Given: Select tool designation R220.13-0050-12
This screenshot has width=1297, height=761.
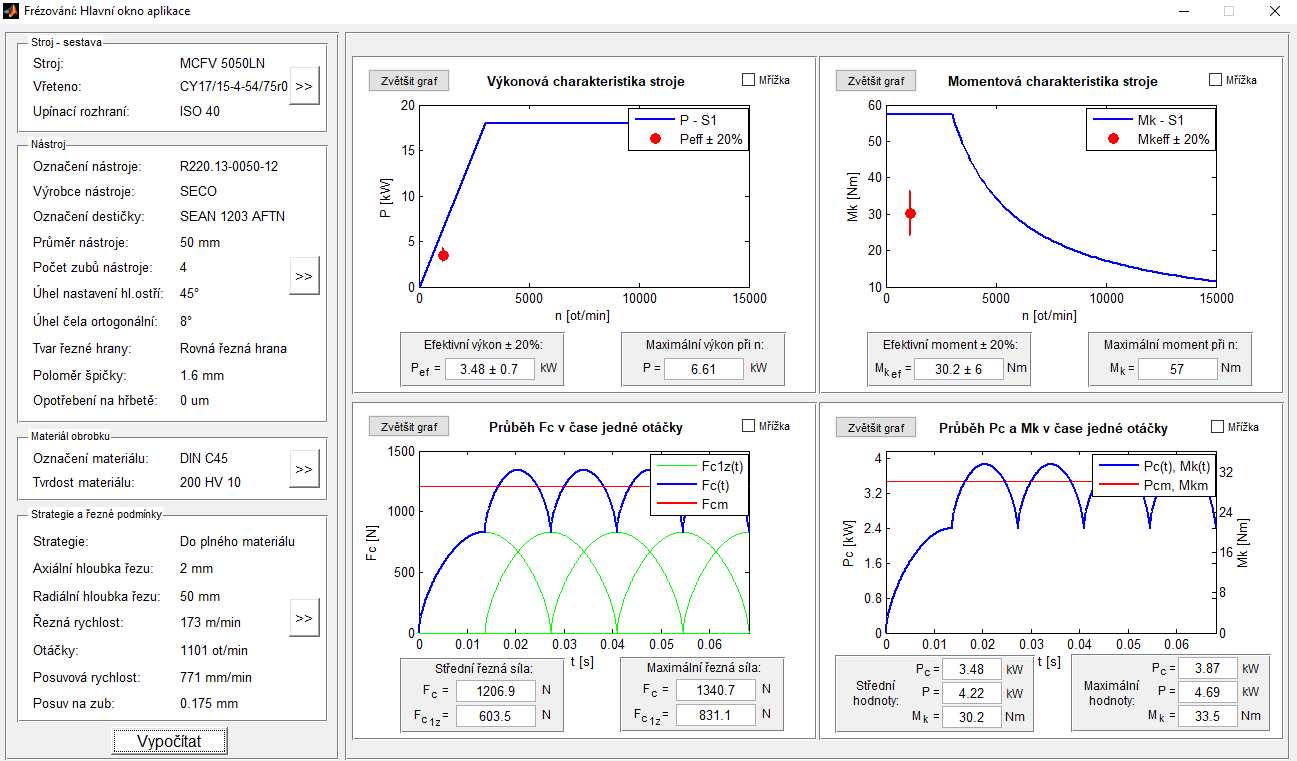Looking at the screenshot, I should (x=229, y=166).
